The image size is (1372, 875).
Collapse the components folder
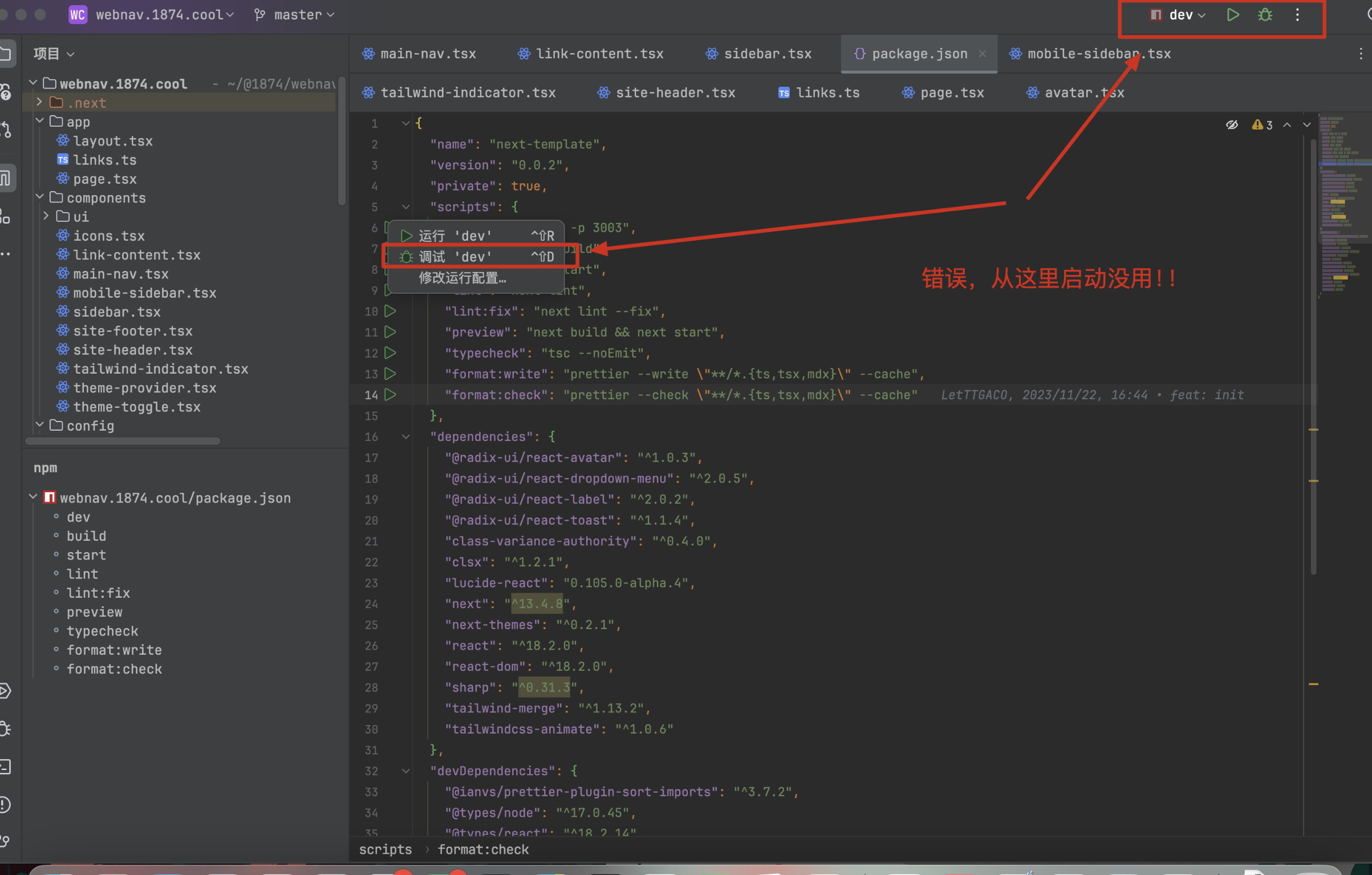pos(39,197)
